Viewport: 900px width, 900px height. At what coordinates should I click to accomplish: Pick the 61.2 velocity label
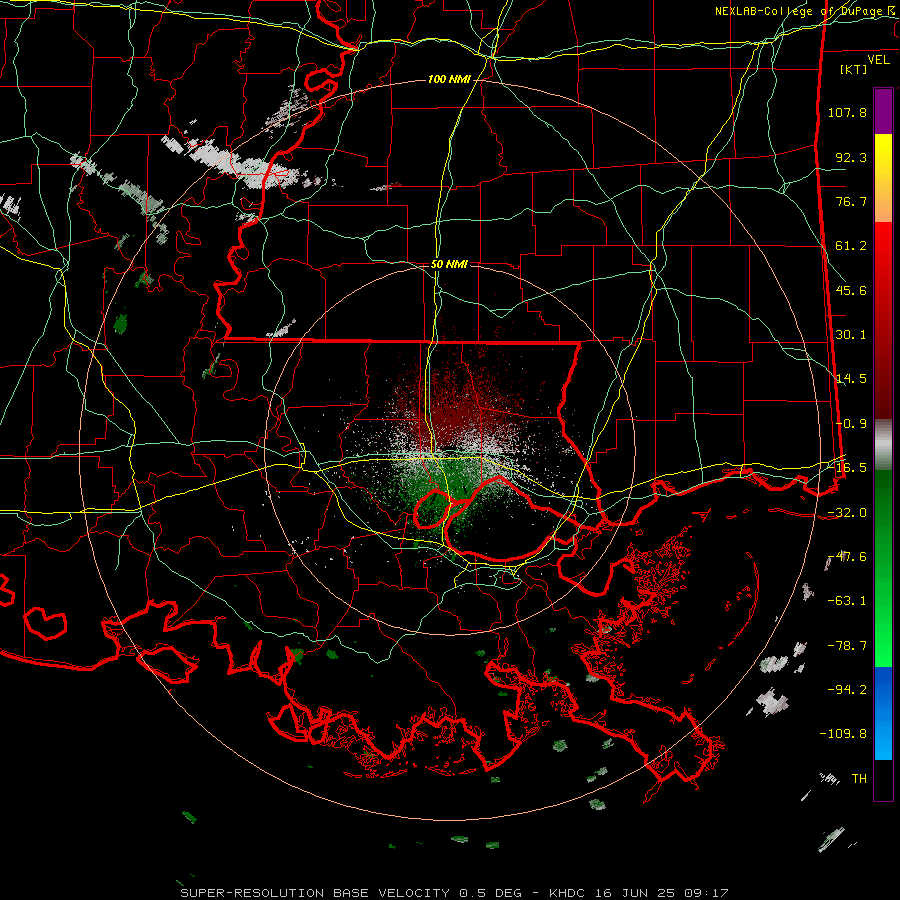851,246
